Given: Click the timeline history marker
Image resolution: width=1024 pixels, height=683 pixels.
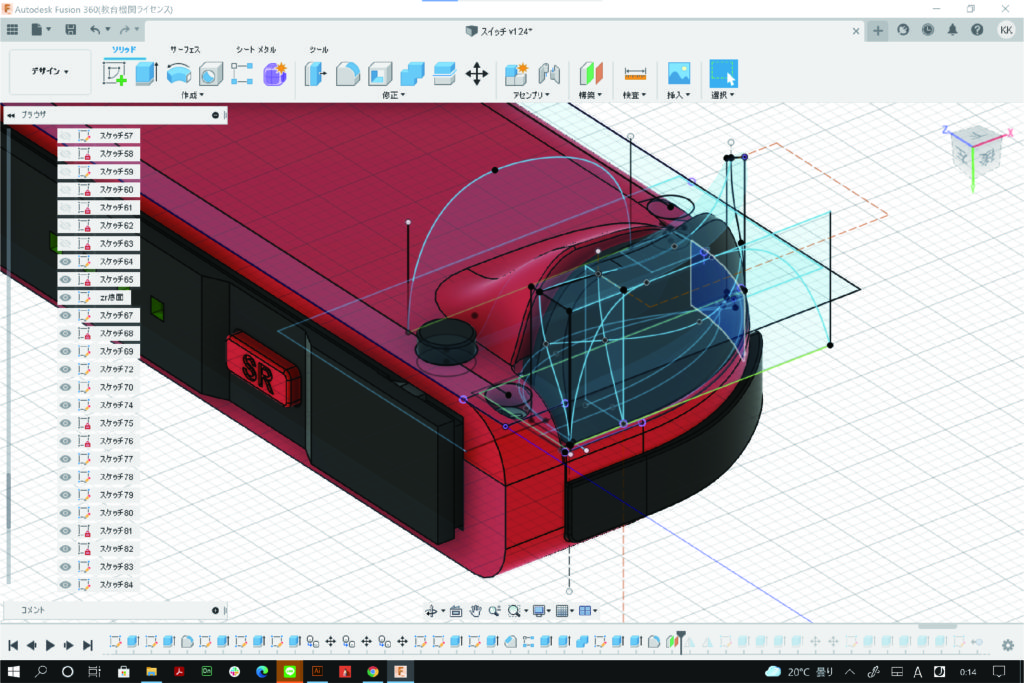Looking at the screenshot, I should tap(681, 636).
